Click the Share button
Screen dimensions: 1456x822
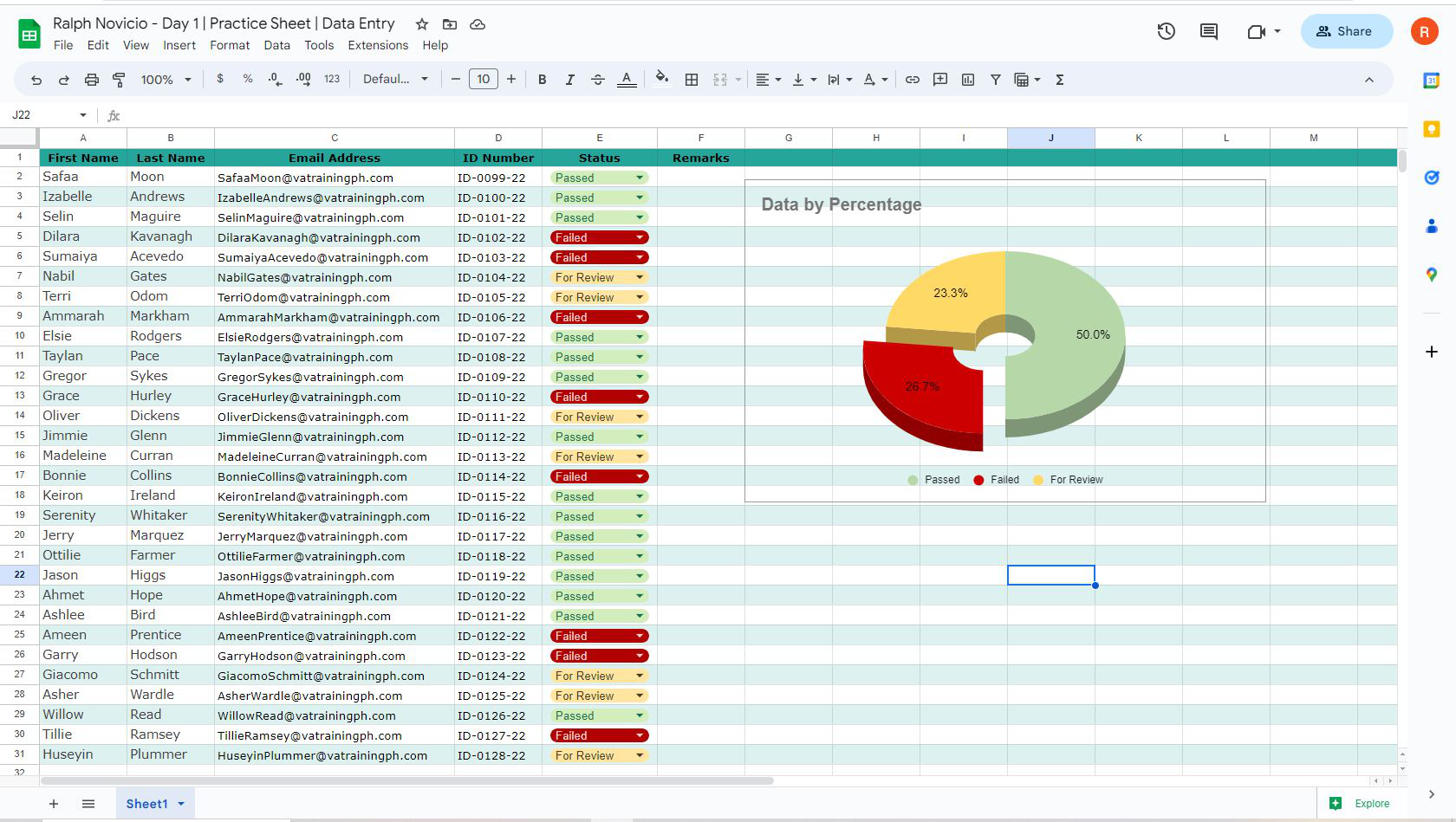pos(1346,31)
